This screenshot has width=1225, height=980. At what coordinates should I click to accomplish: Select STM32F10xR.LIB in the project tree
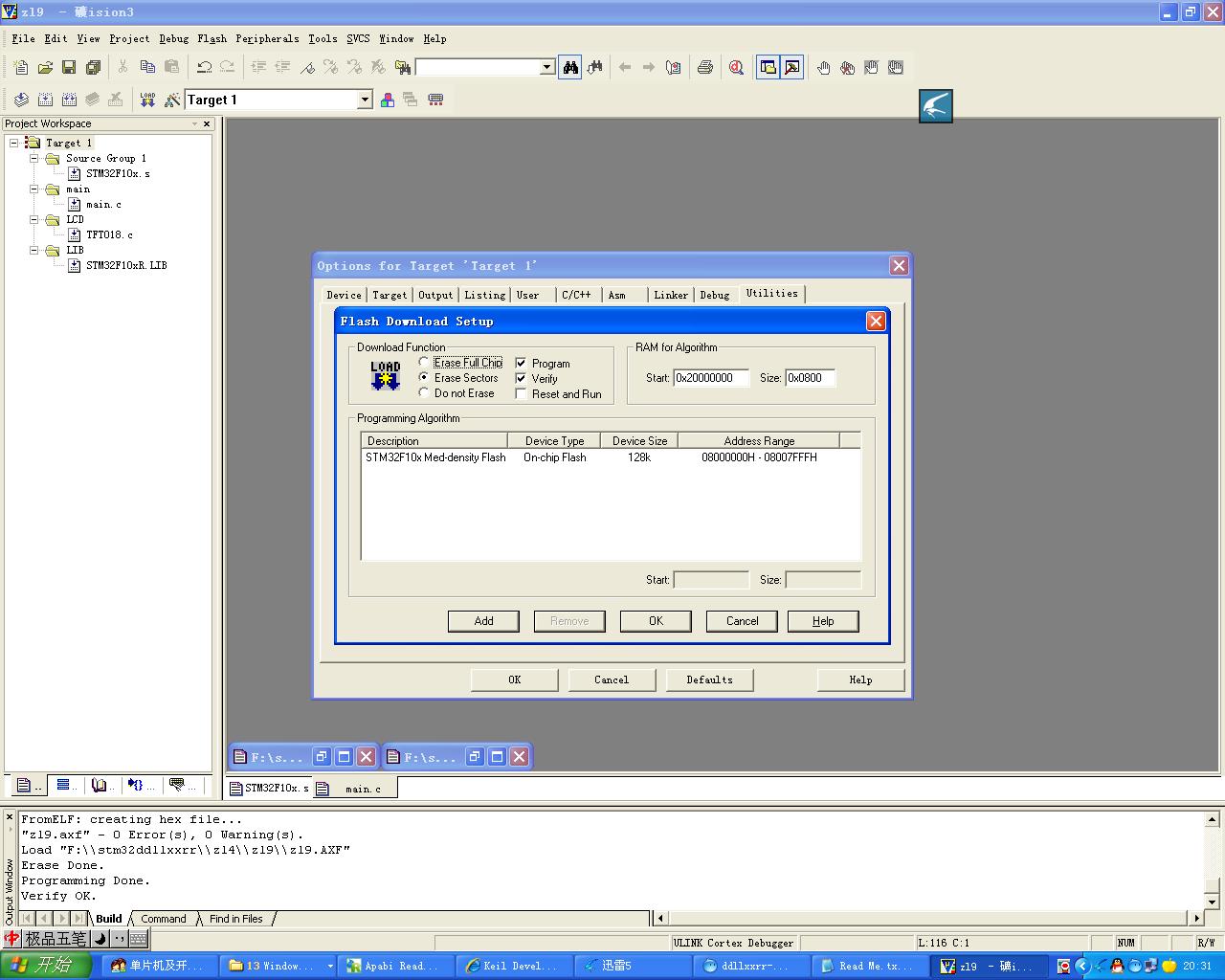pyautogui.click(x=126, y=265)
